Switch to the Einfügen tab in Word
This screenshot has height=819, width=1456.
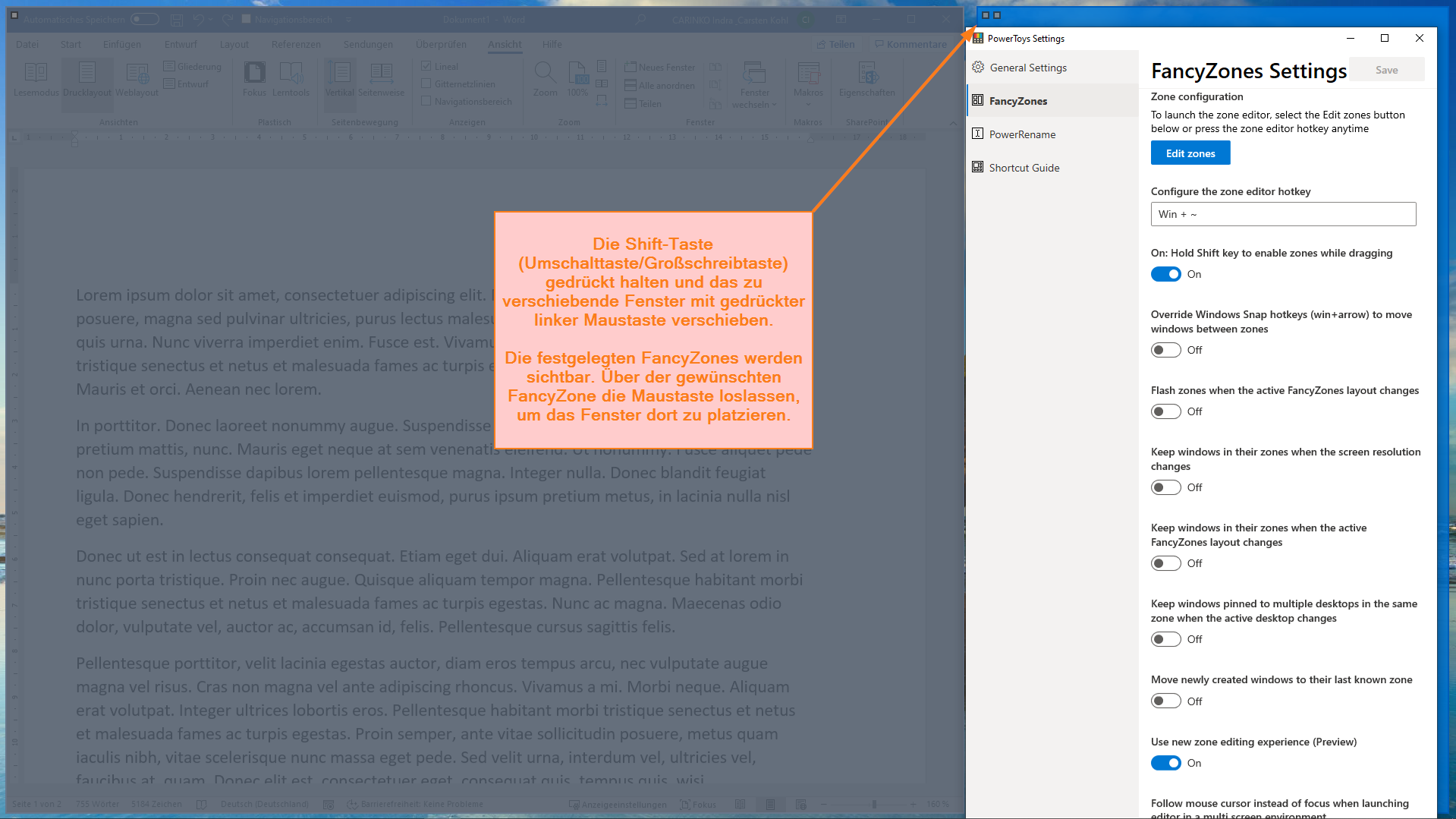[x=122, y=44]
